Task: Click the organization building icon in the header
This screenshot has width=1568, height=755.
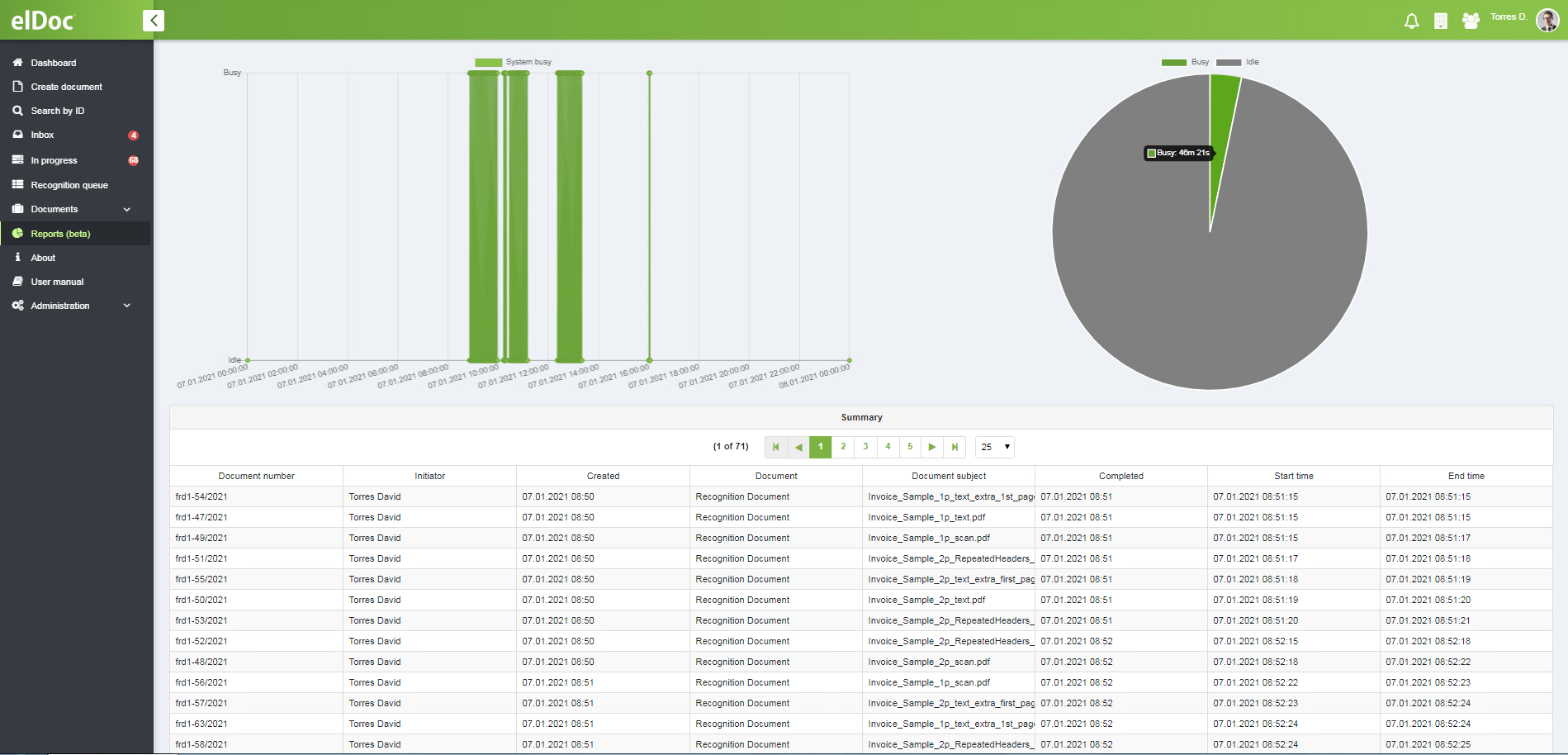Action: click(x=1441, y=20)
